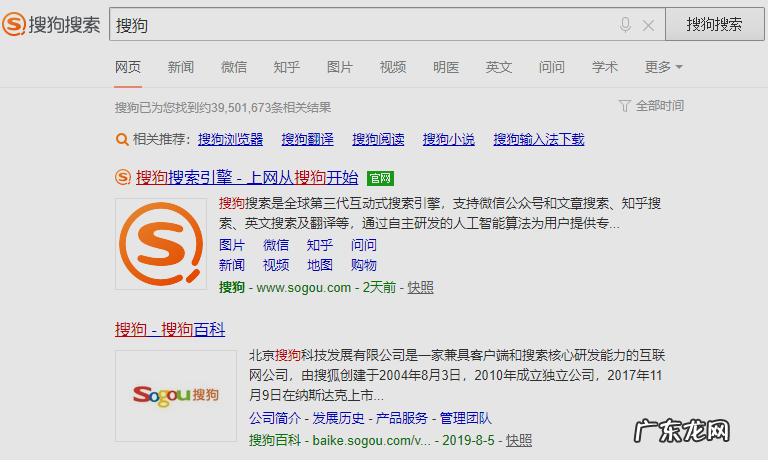
Task: Click the small Sogou icon beside first result
Action: coord(123,177)
